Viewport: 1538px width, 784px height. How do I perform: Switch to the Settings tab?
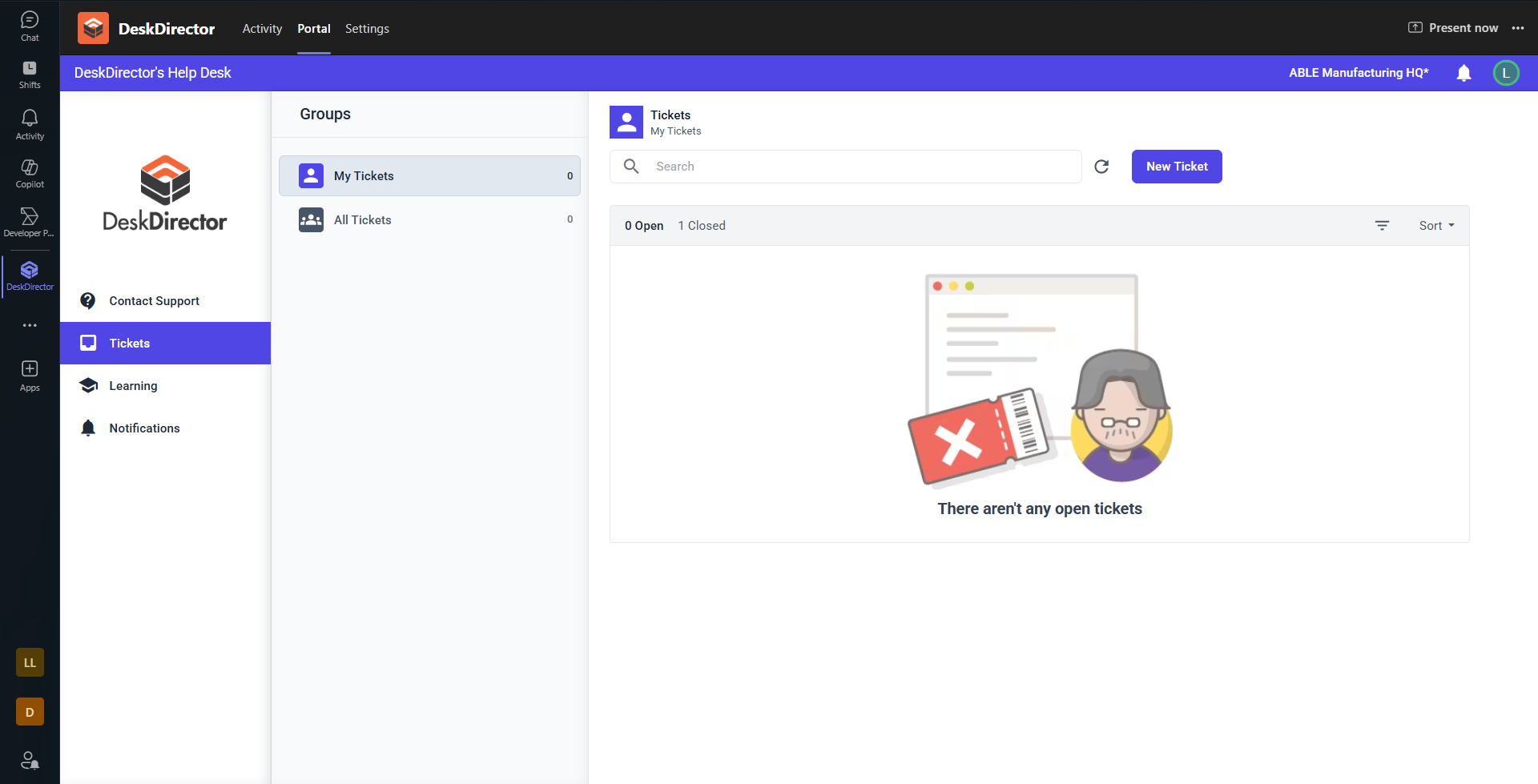click(x=367, y=29)
